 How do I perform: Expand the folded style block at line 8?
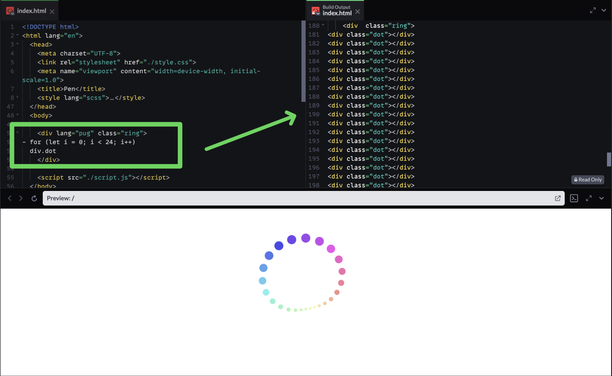point(17,97)
